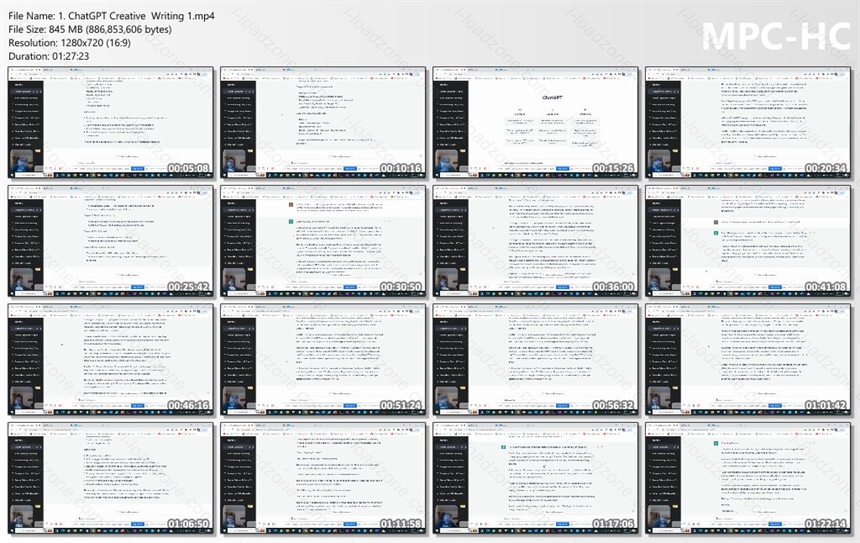The width and height of the screenshot is (860, 543).
Task: Click the thumbnail marked 00:20:34
Action: (x=748, y=123)
